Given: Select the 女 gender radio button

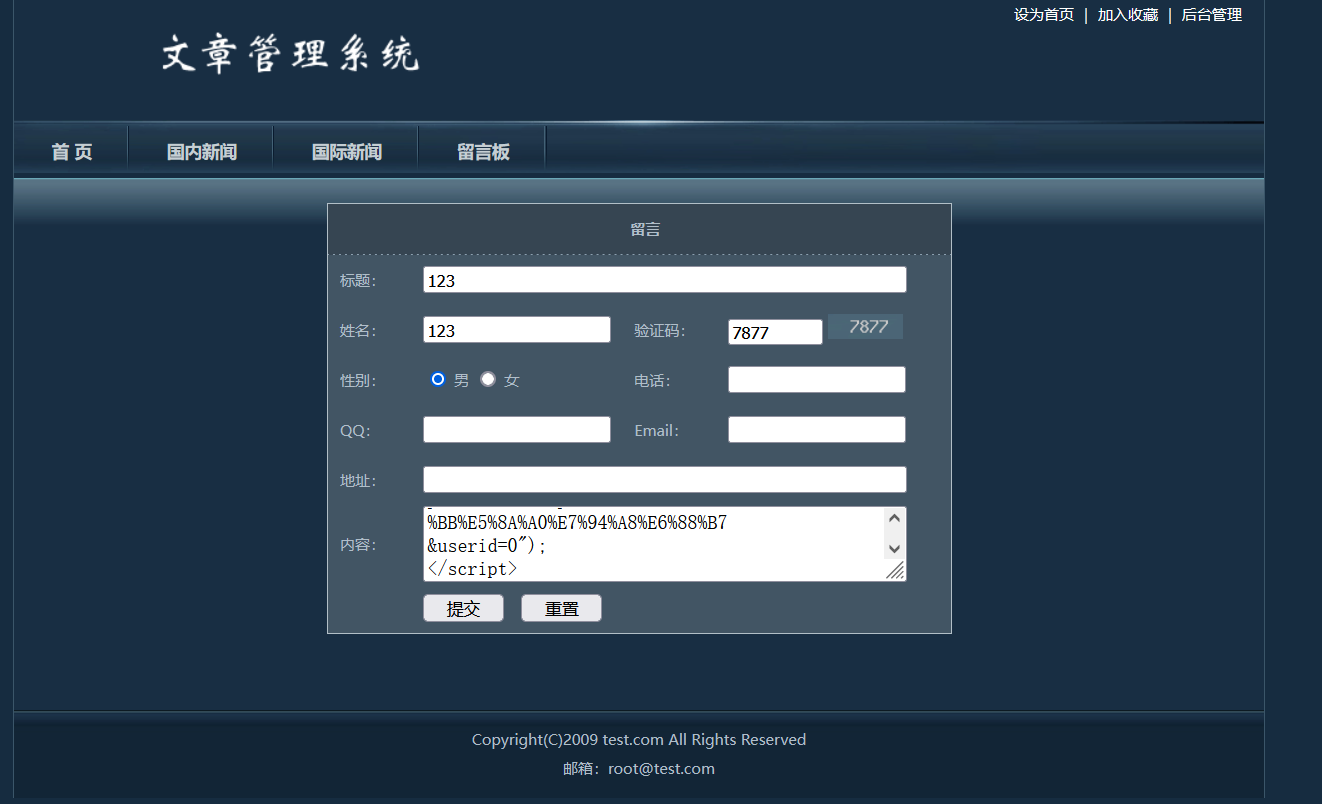Looking at the screenshot, I should (488, 379).
